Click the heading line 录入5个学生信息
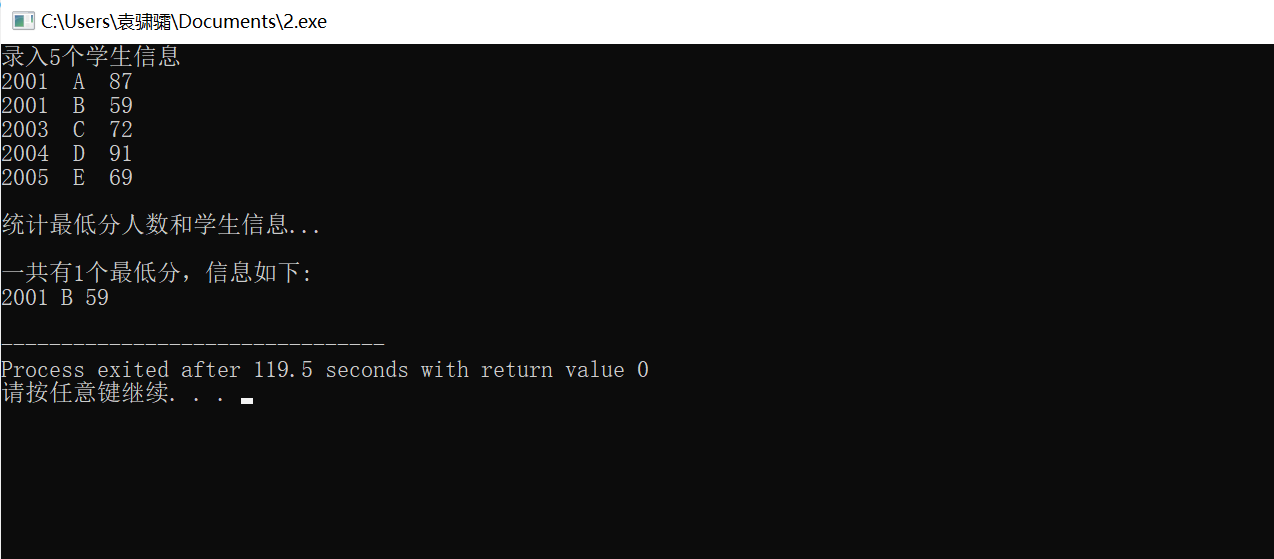This screenshot has height=559, width=1274. [x=91, y=57]
